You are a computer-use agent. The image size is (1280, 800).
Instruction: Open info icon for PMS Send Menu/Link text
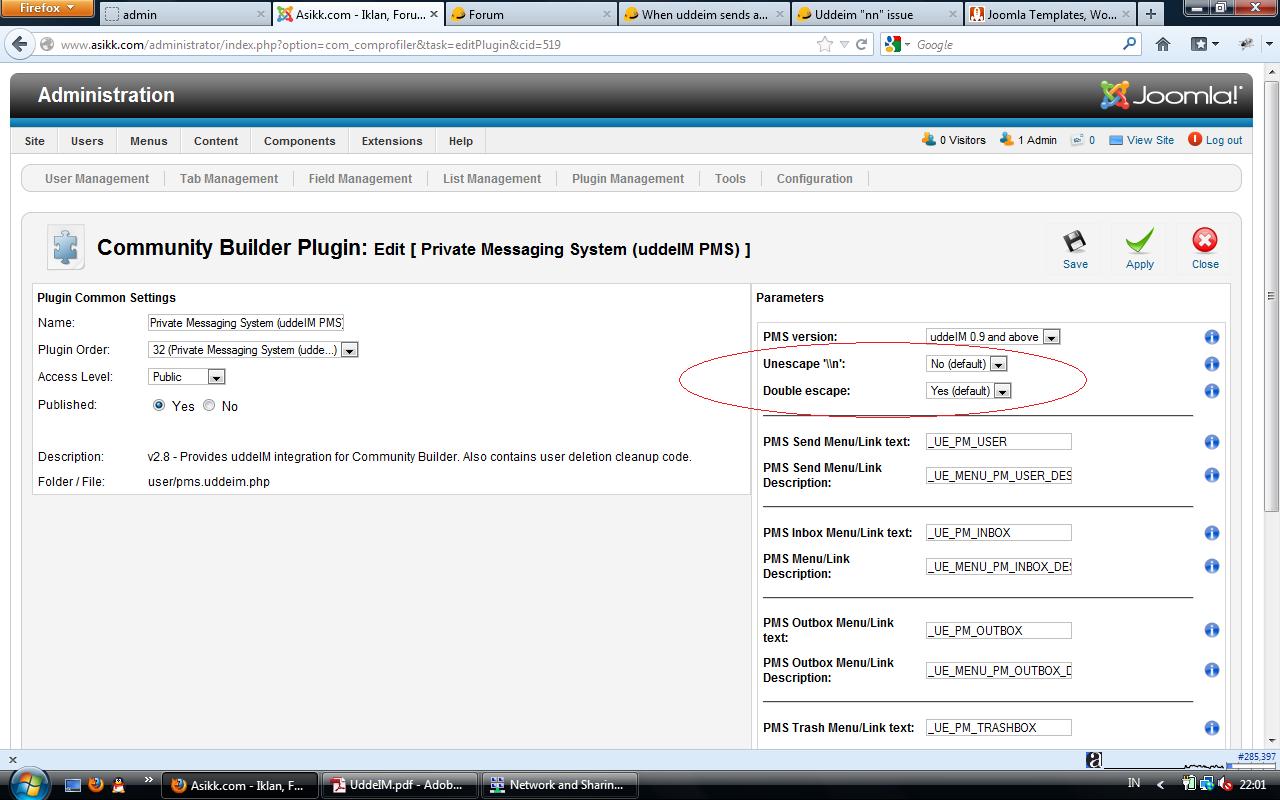pyautogui.click(x=1211, y=442)
